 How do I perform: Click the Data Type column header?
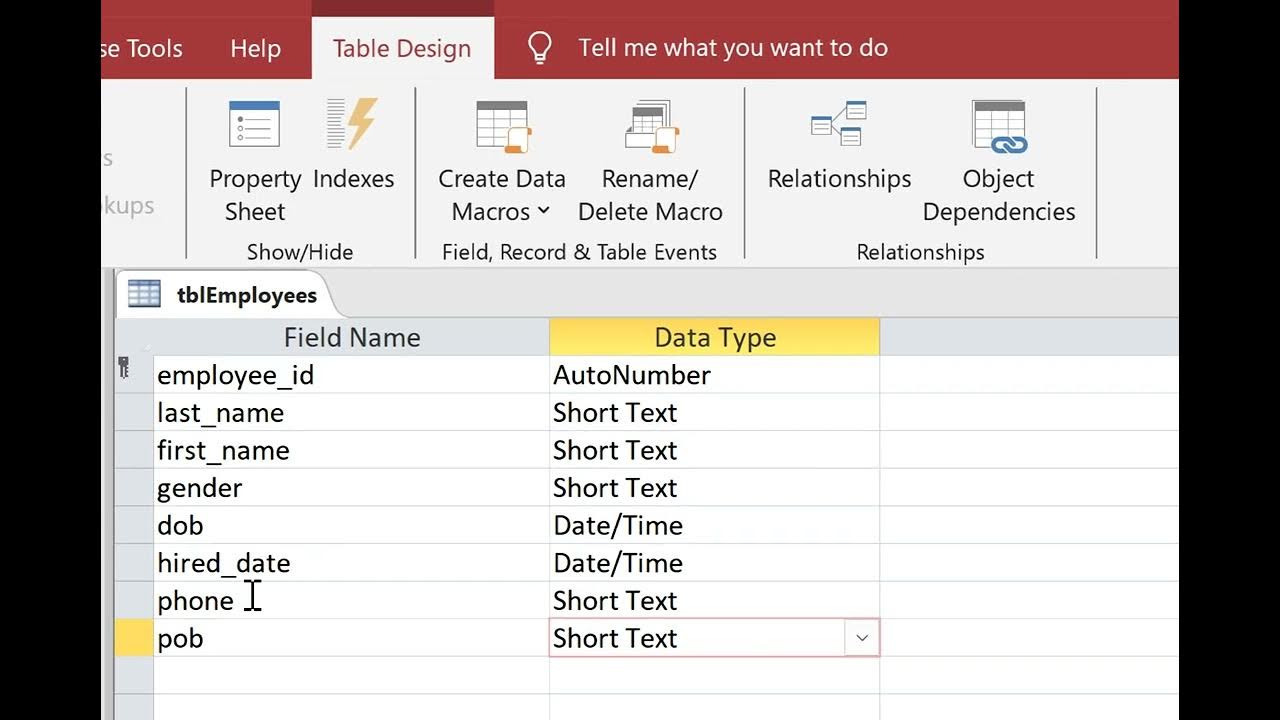pos(714,338)
